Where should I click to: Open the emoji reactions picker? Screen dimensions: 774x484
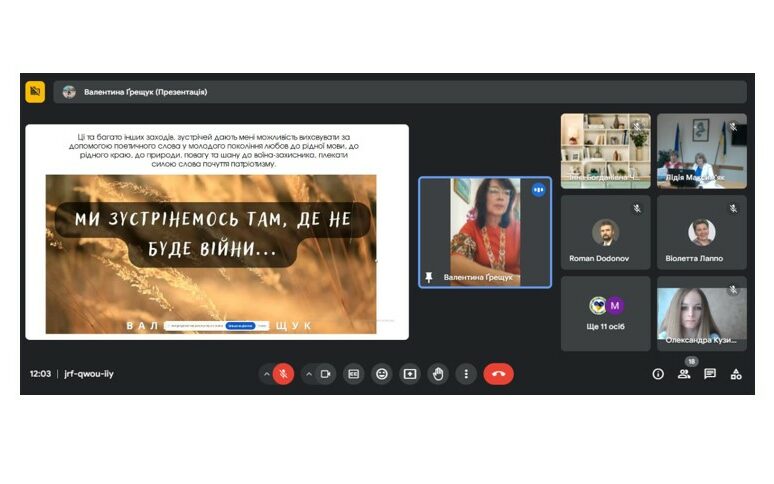point(381,374)
